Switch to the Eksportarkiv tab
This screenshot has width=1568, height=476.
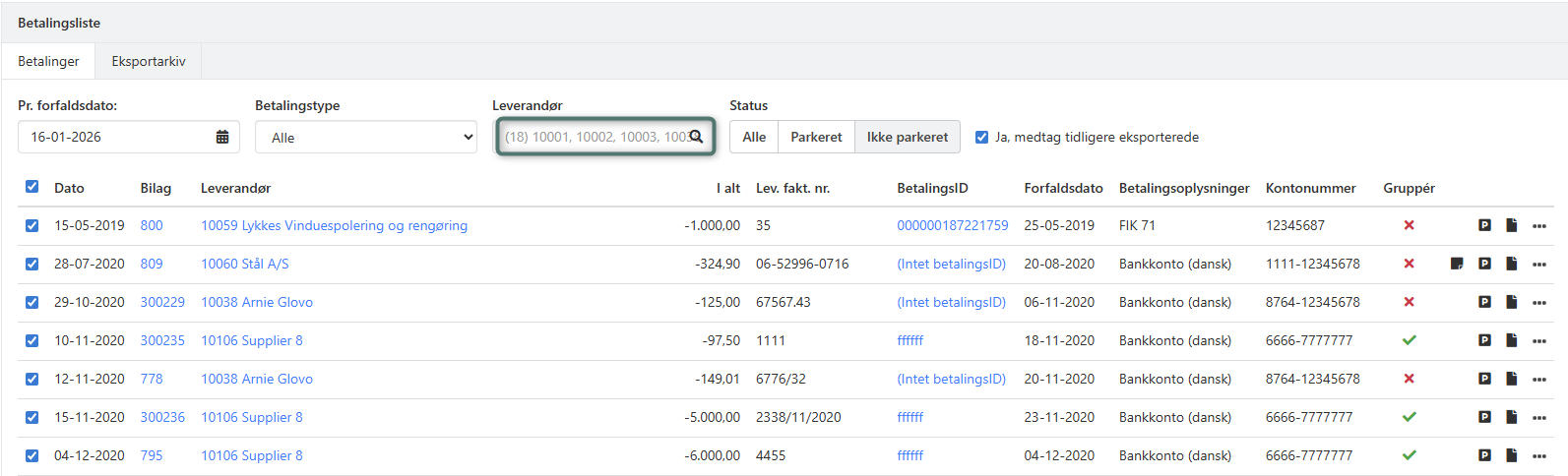[x=149, y=61]
